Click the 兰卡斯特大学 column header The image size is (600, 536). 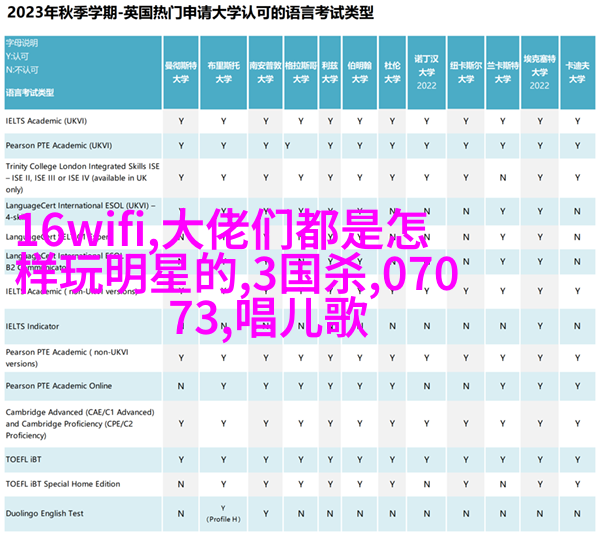click(502, 72)
